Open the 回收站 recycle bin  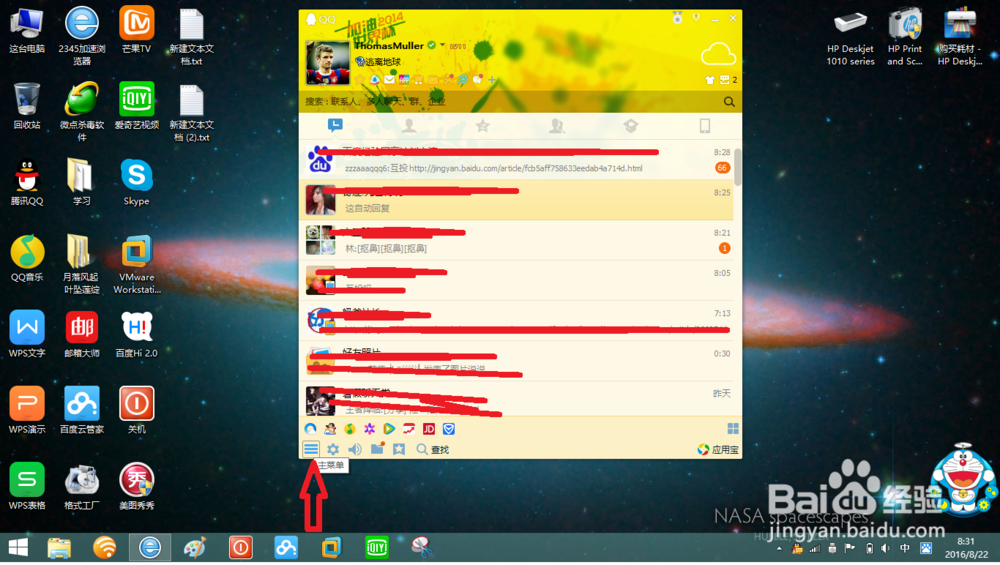[27, 106]
